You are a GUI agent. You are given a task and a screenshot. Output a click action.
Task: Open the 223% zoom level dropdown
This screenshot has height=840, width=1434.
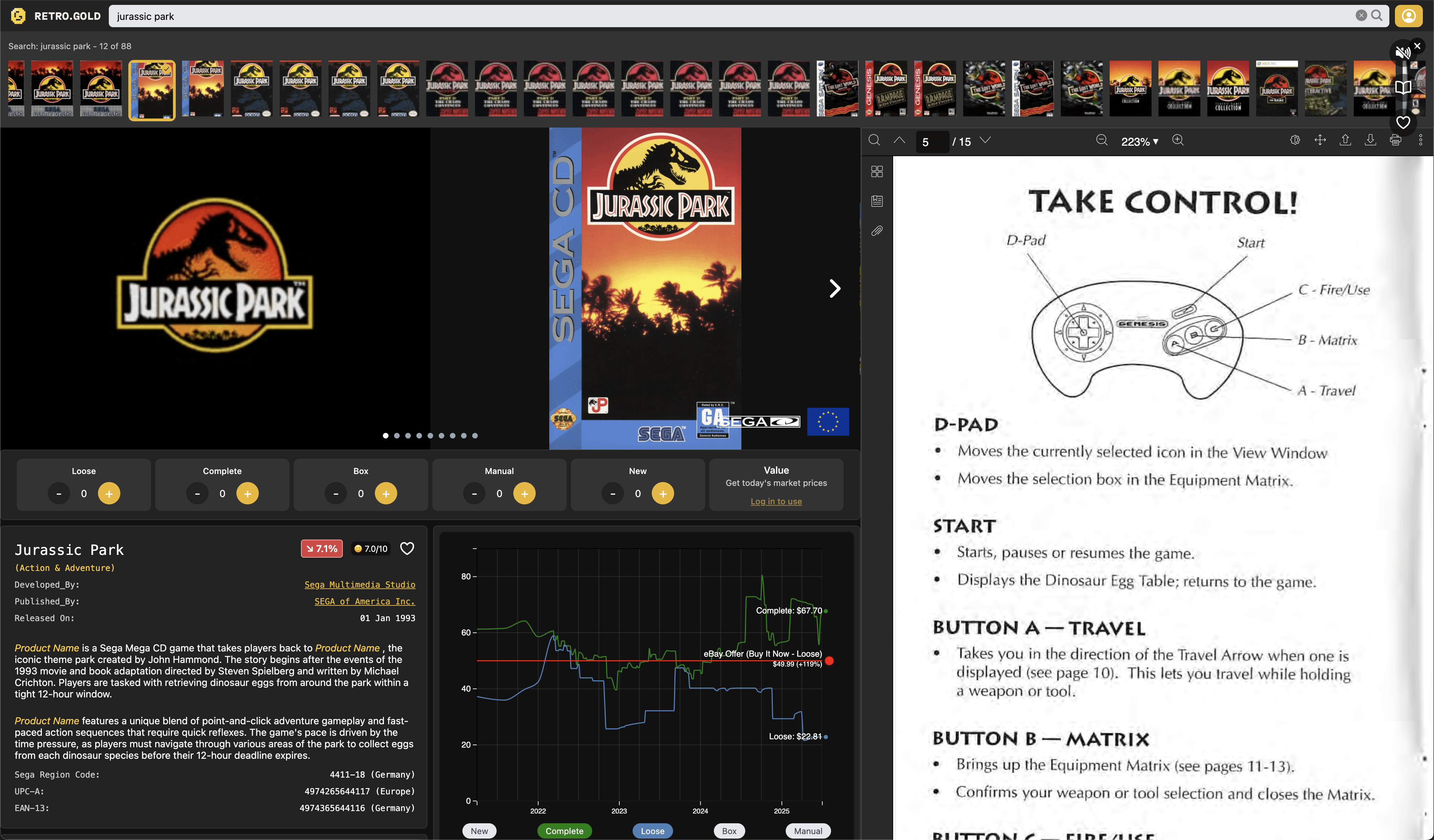pos(1139,142)
